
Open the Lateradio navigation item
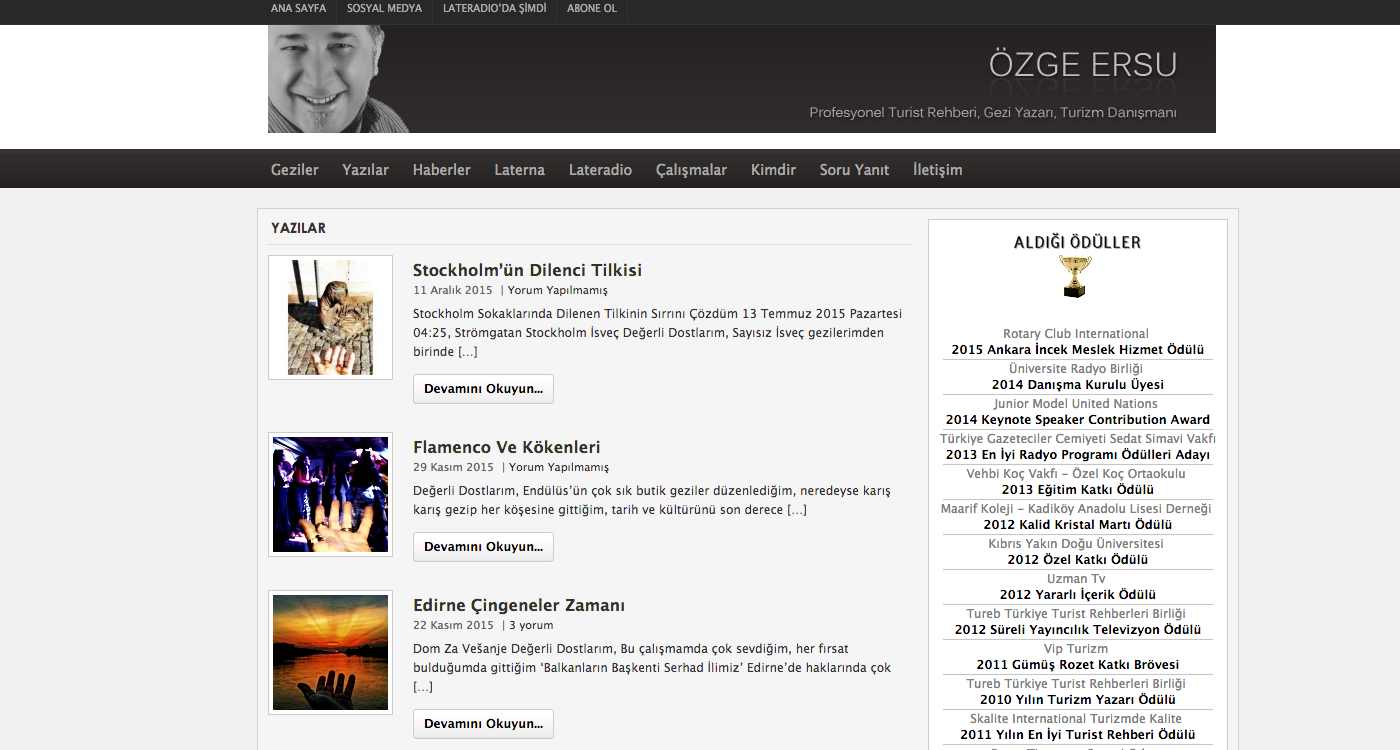pyautogui.click(x=600, y=170)
